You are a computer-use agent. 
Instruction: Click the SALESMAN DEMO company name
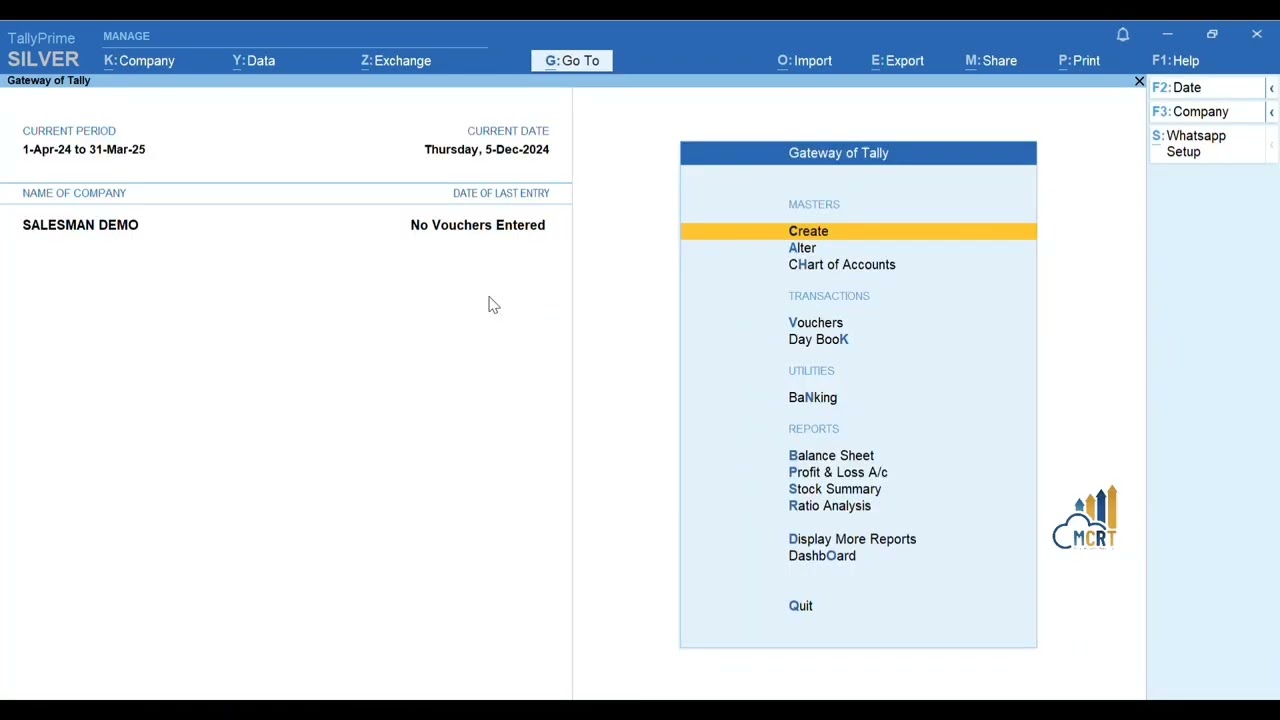click(80, 225)
